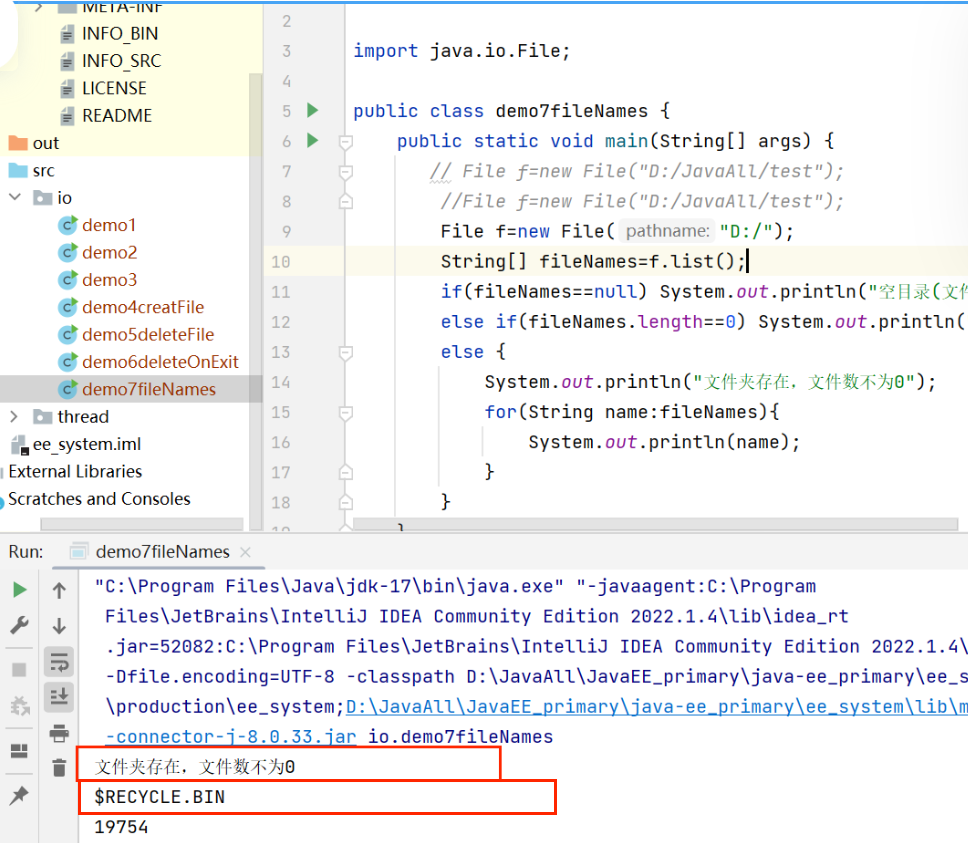
Task: Select the INFO_BIN file
Action: 120,33
